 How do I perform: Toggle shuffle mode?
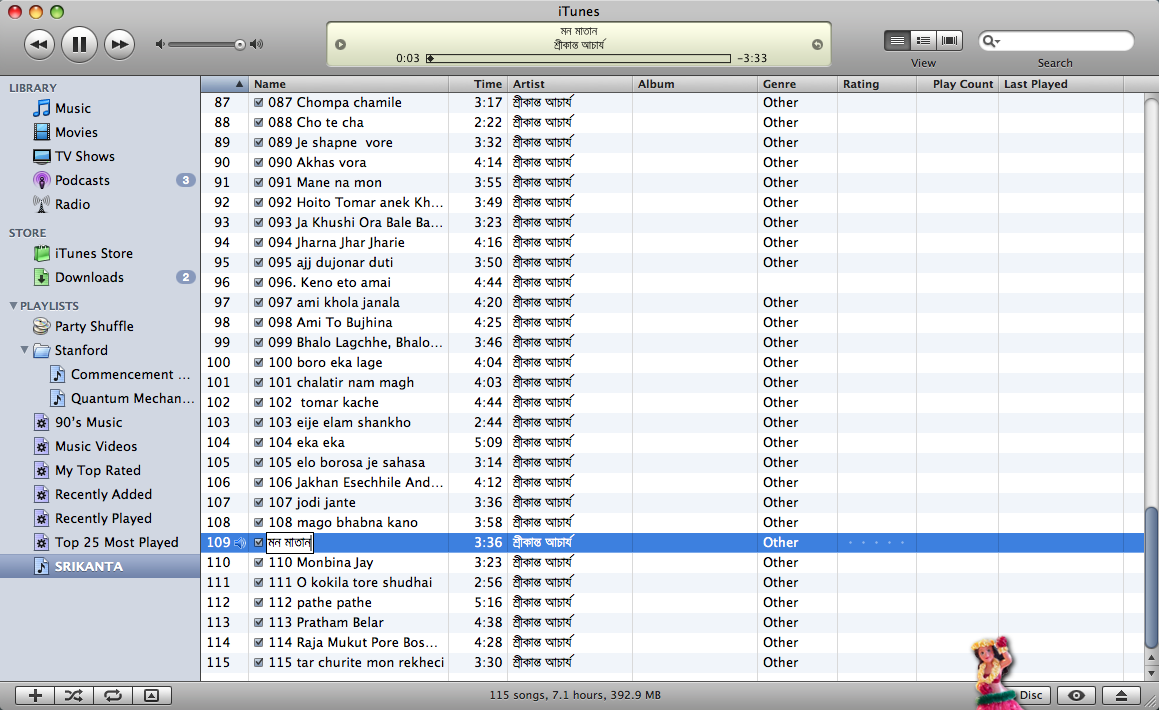(x=74, y=695)
